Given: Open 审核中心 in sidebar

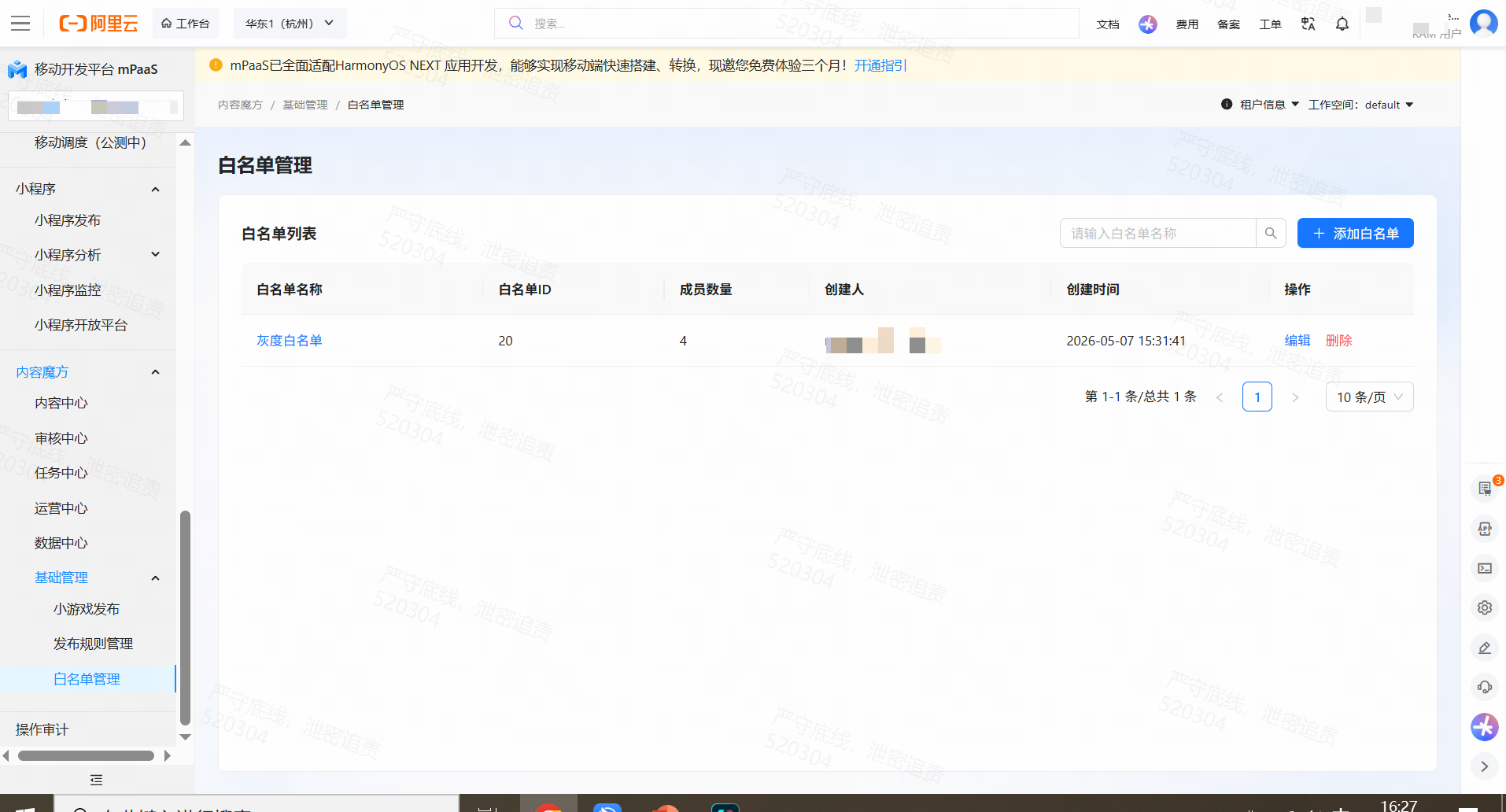Looking at the screenshot, I should 61,438.
